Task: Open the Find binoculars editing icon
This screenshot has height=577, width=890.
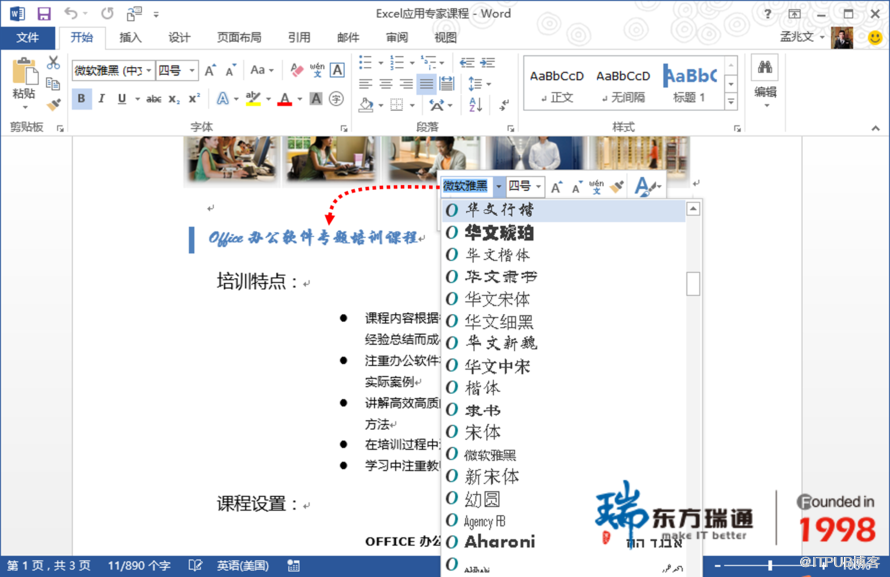Action: tap(765, 68)
